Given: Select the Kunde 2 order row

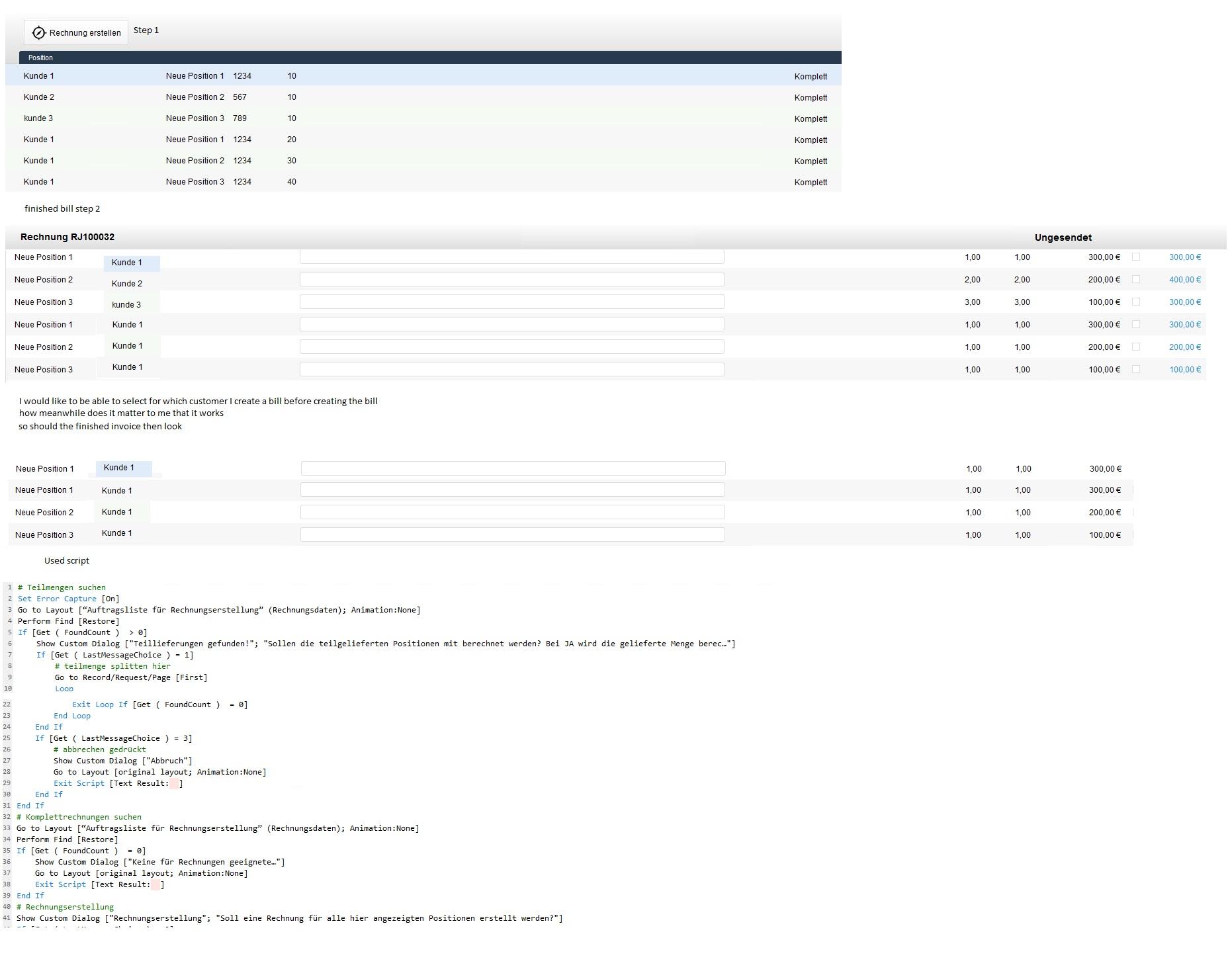Looking at the screenshot, I should [423, 97].
